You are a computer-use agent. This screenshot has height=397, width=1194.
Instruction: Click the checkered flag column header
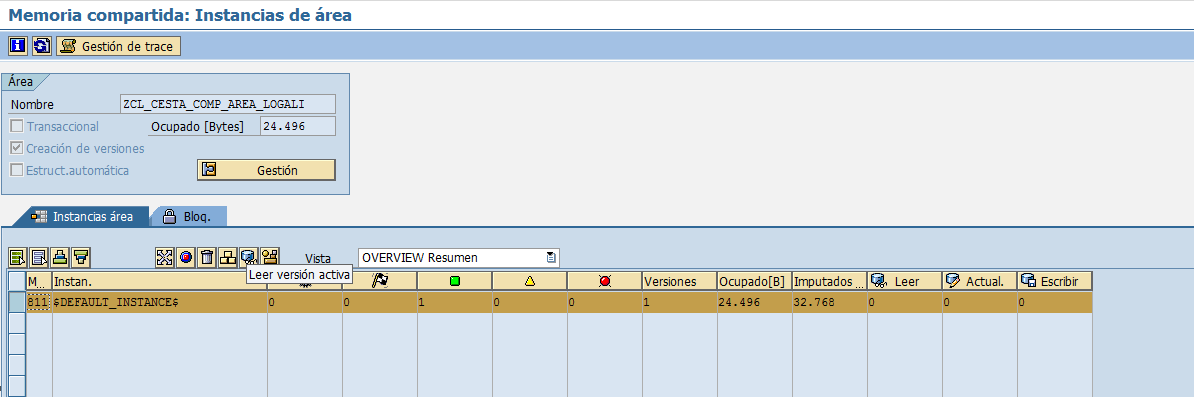point(380,281)
